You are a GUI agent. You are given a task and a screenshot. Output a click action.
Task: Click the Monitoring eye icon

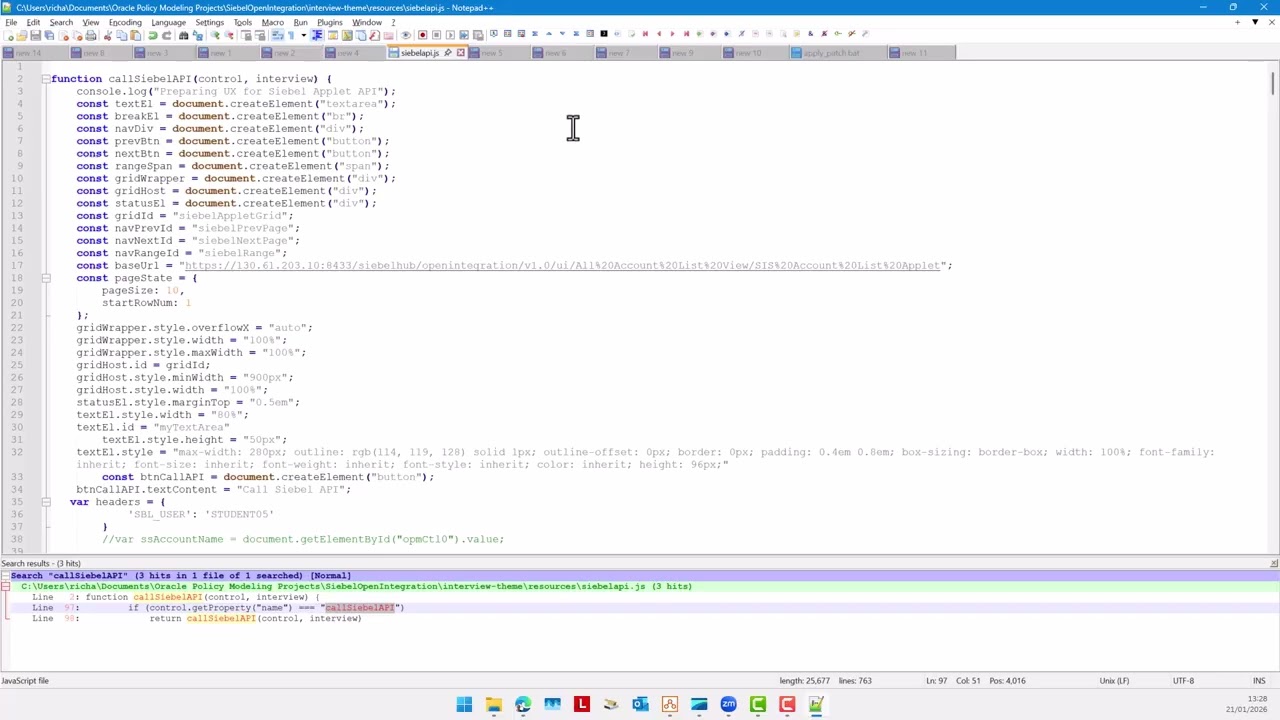pyautogui.click(x=405, y=34)
